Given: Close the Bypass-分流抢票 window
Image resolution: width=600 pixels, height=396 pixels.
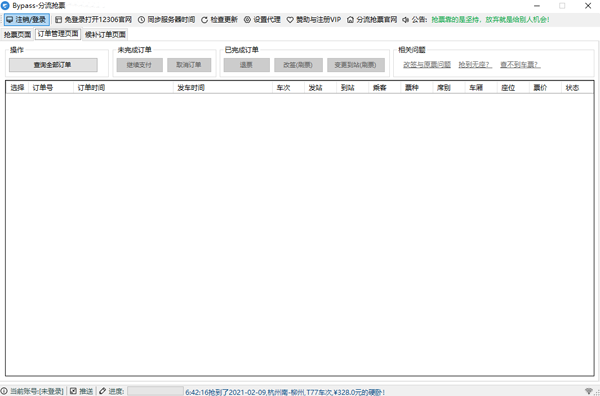Looking at the screenshot, I should [588, 6].
